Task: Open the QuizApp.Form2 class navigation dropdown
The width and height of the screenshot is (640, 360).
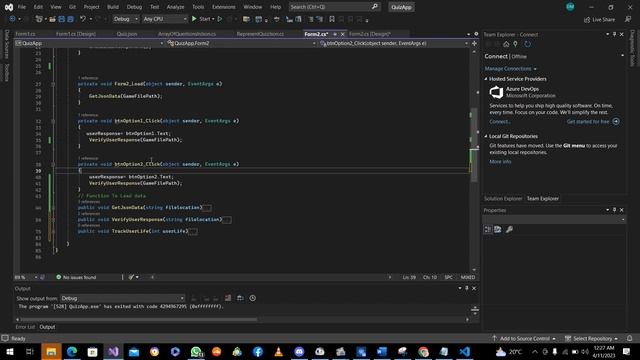Action: pos(241,43)
